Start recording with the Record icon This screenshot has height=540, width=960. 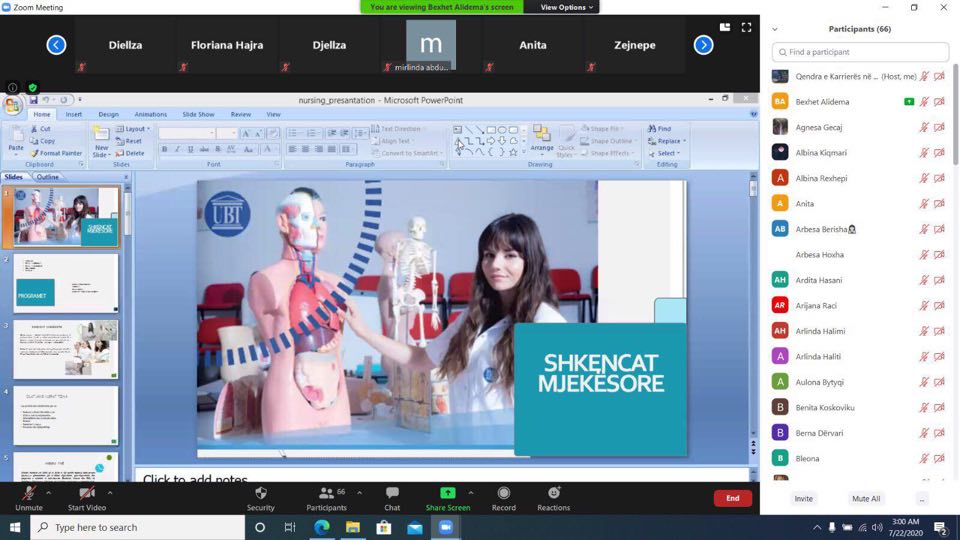tap(503, 494)
